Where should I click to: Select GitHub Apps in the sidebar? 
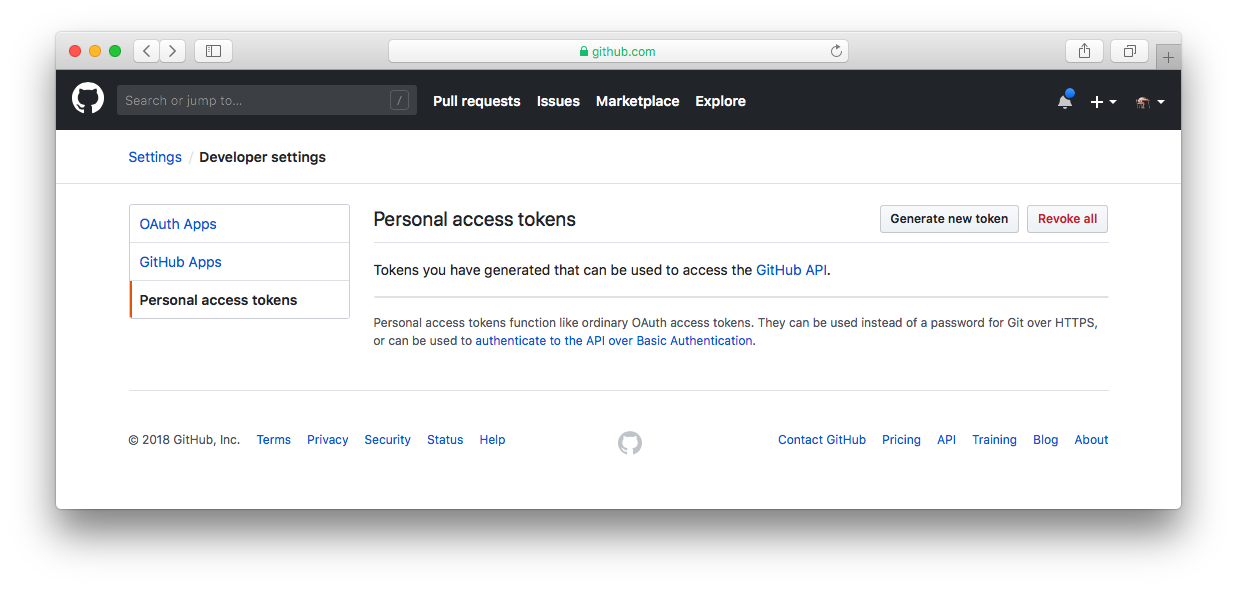point(181,262)
